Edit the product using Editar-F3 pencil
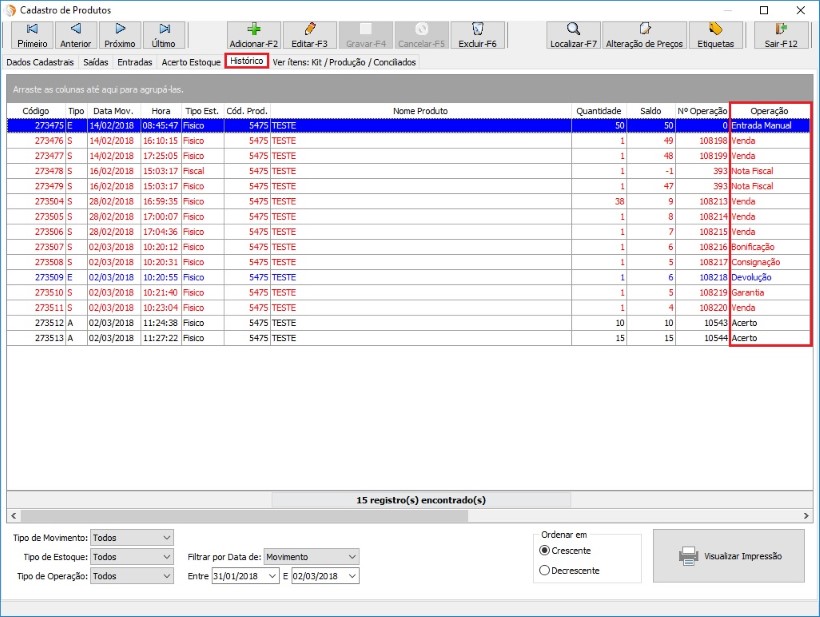 (309, 35)
